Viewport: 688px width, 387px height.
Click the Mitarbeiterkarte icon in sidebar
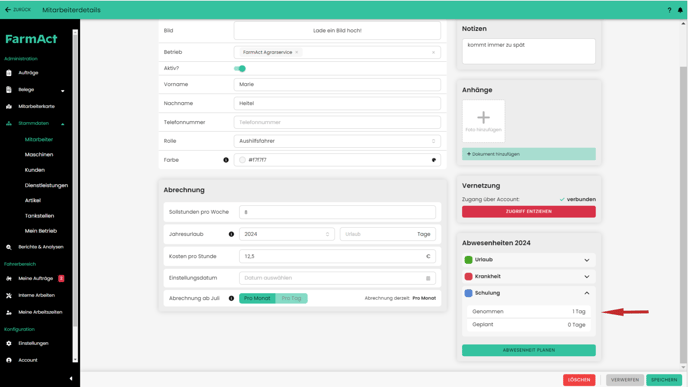click(x=9, y=107)
